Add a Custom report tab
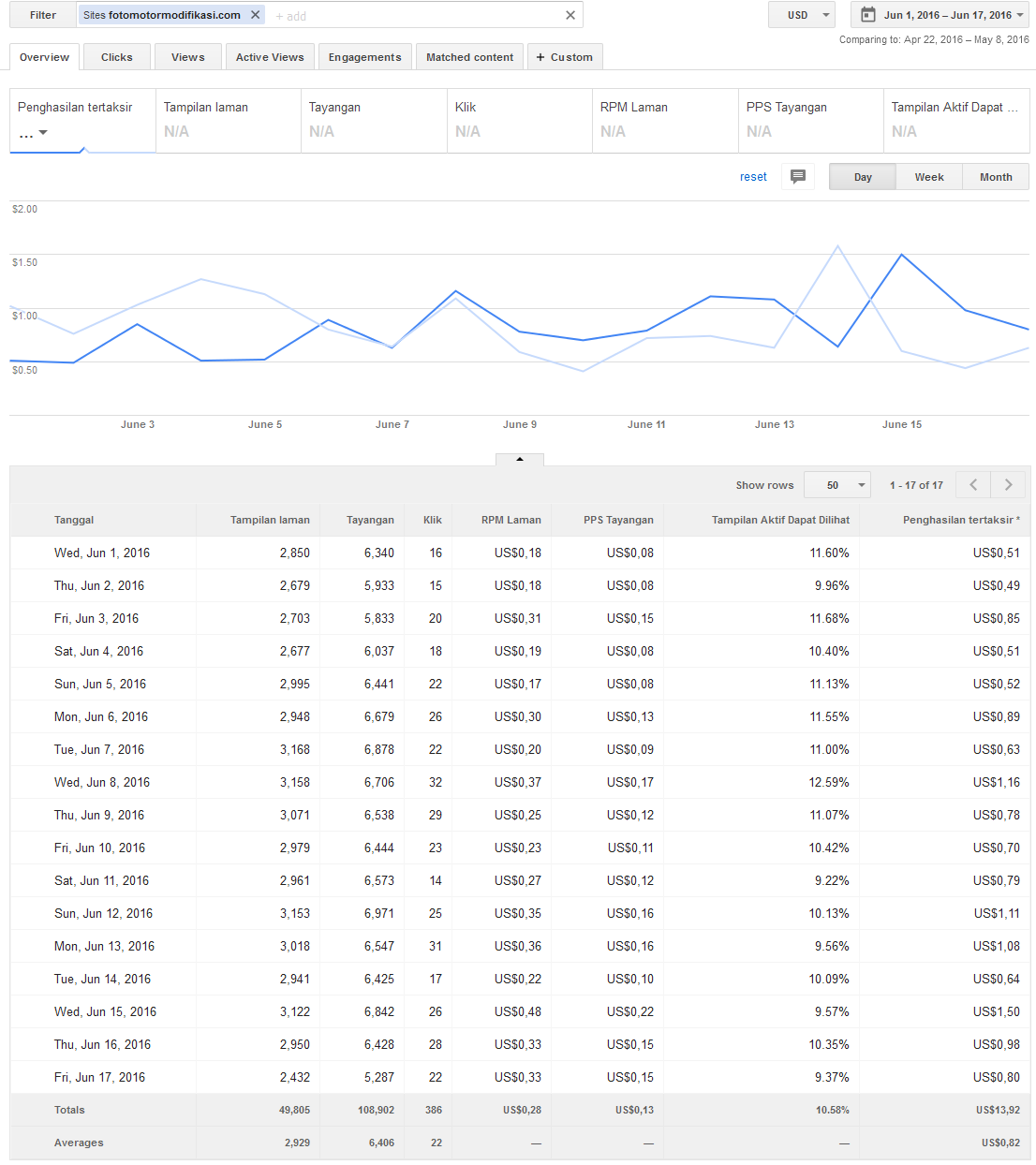The width and height of the screenshot is (1036, 1165). [565, 57]
